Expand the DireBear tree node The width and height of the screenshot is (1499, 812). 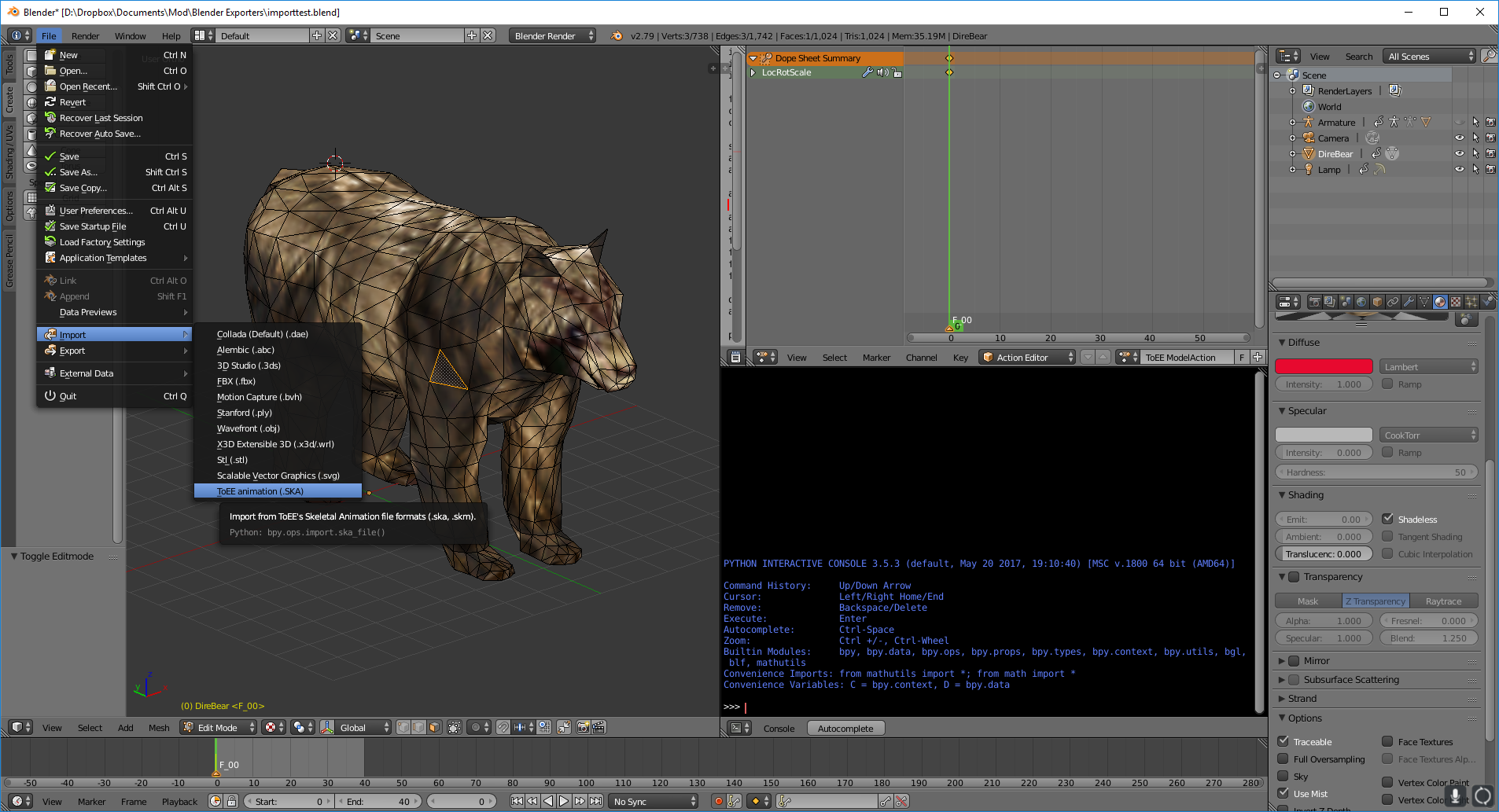[x=1292, y=154]
